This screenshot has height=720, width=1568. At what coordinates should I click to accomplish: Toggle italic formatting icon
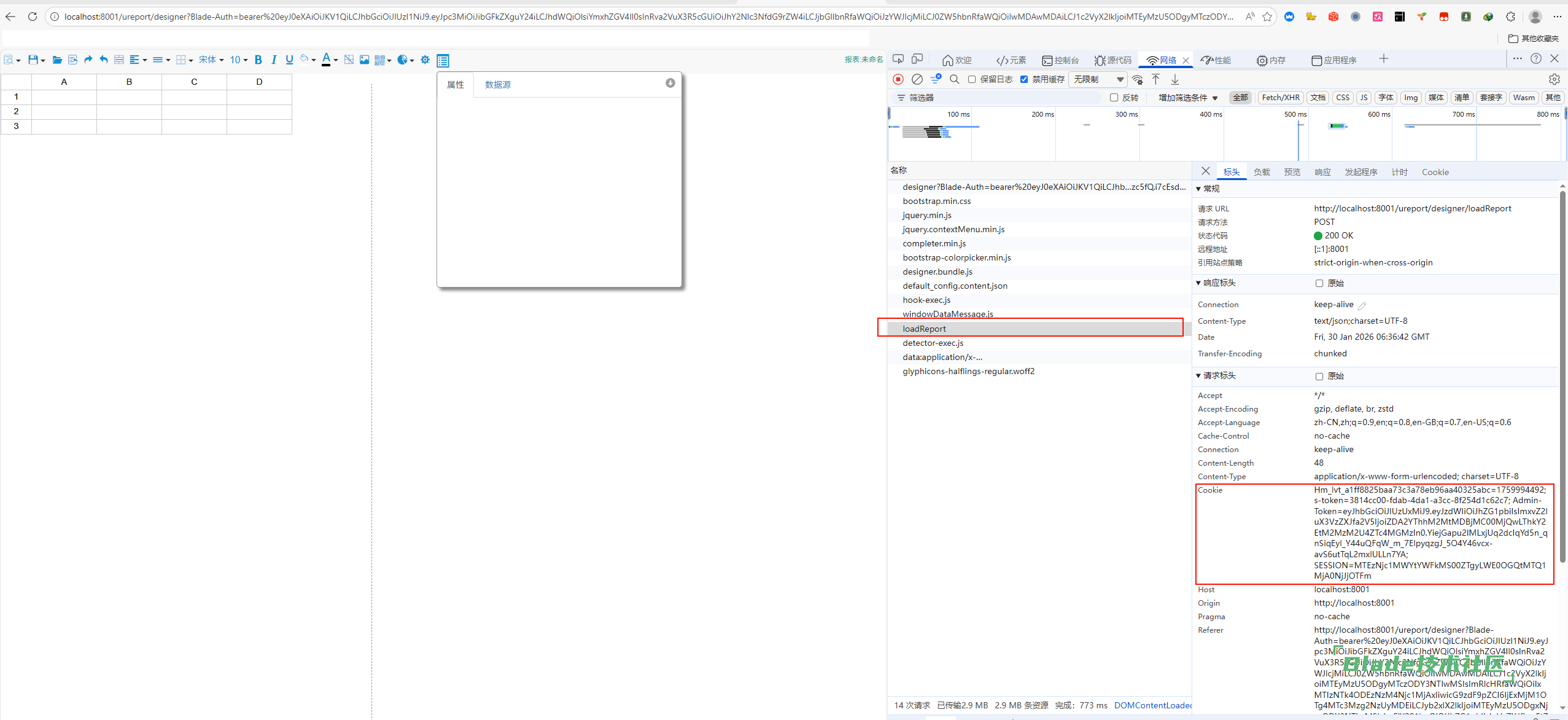pos(274,60)
